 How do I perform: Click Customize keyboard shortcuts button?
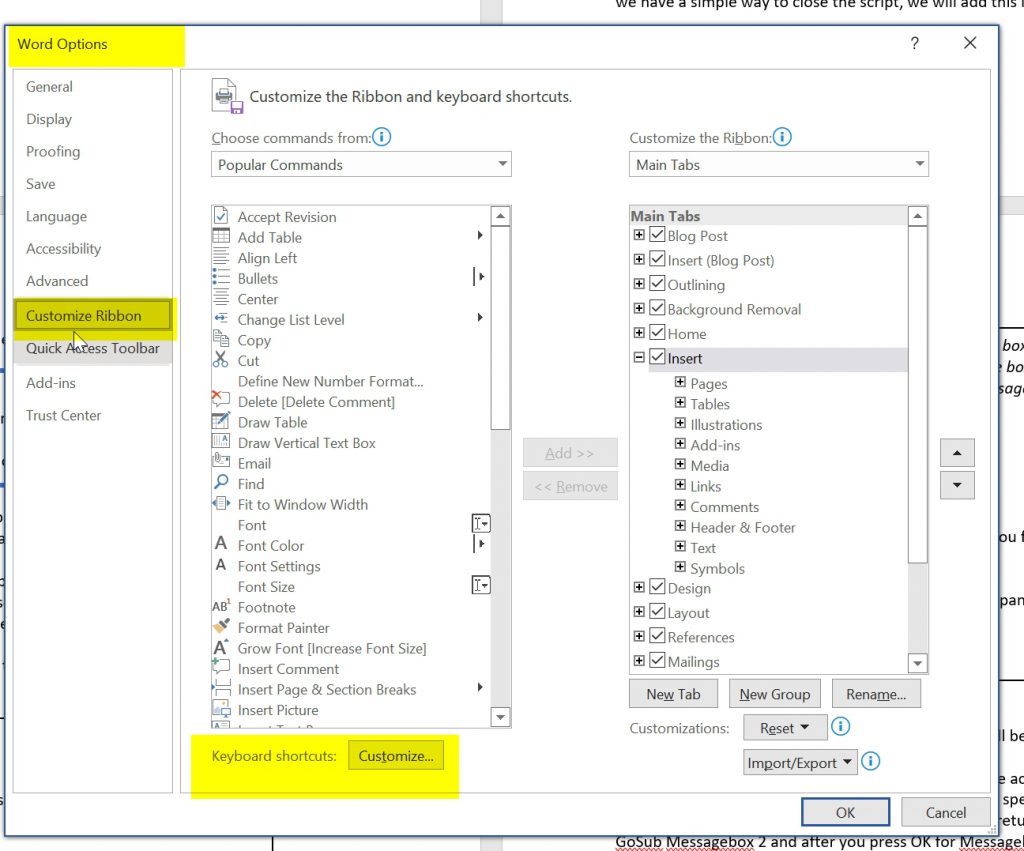(x=396, y=756)
